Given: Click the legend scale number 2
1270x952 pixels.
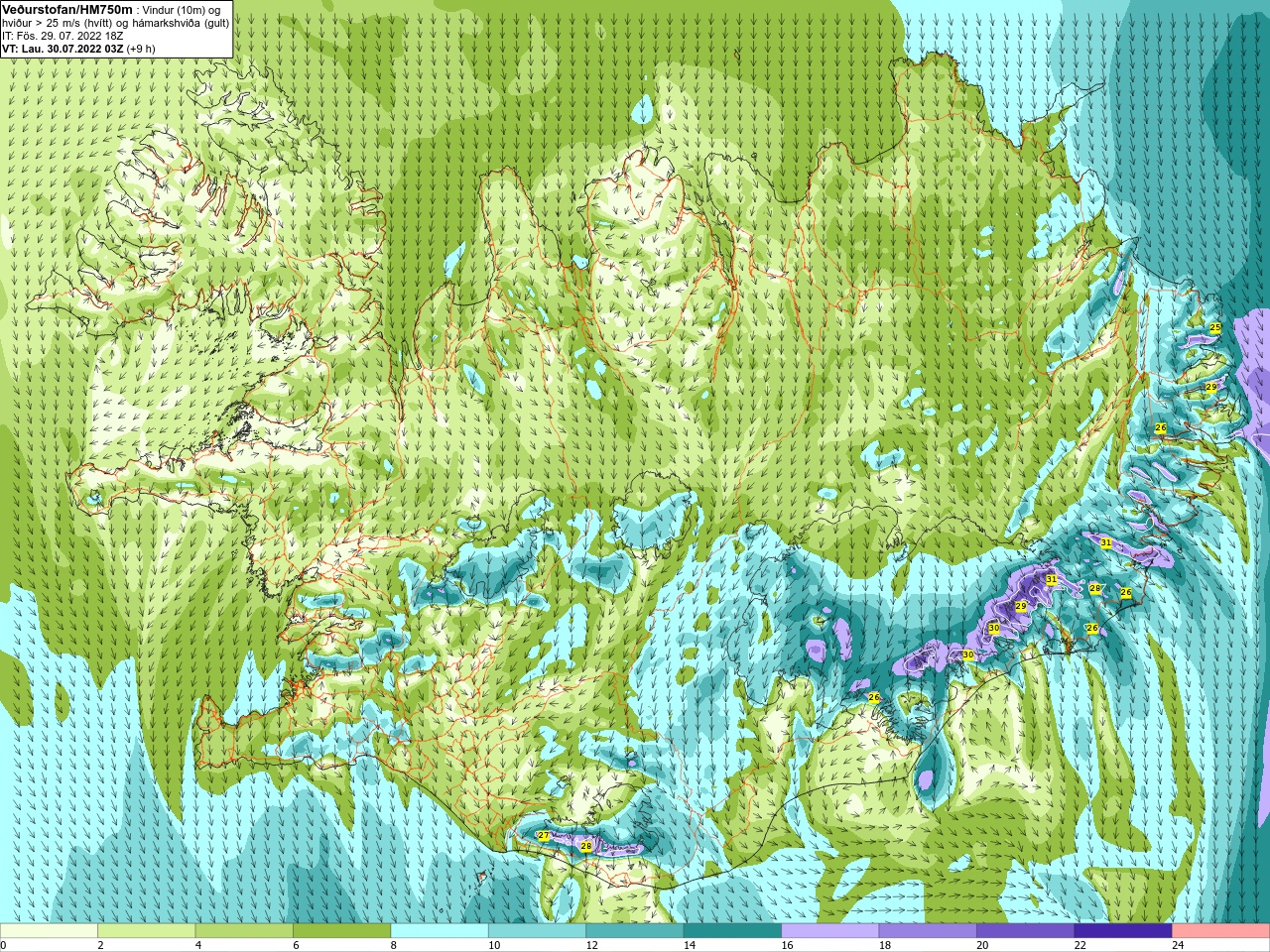Looking at the screenshot, I should pyautogui.click(x=100, y=945).
